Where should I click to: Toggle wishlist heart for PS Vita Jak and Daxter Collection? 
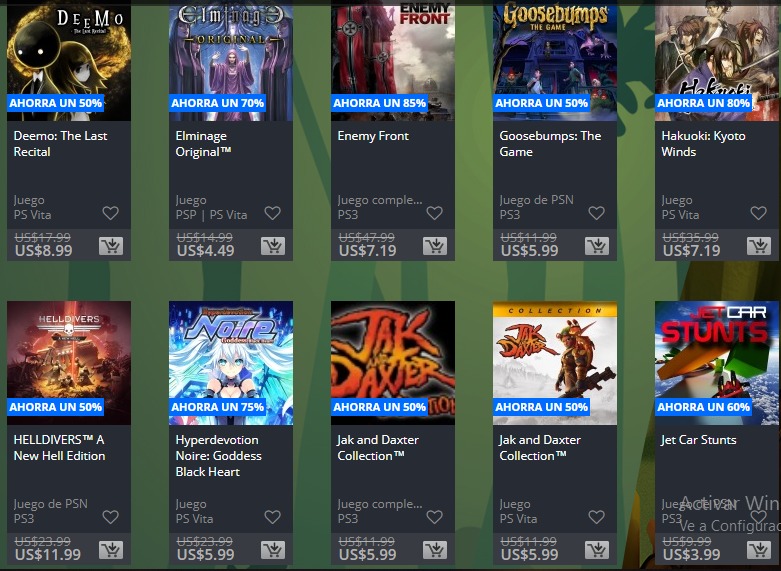(596, 517)
